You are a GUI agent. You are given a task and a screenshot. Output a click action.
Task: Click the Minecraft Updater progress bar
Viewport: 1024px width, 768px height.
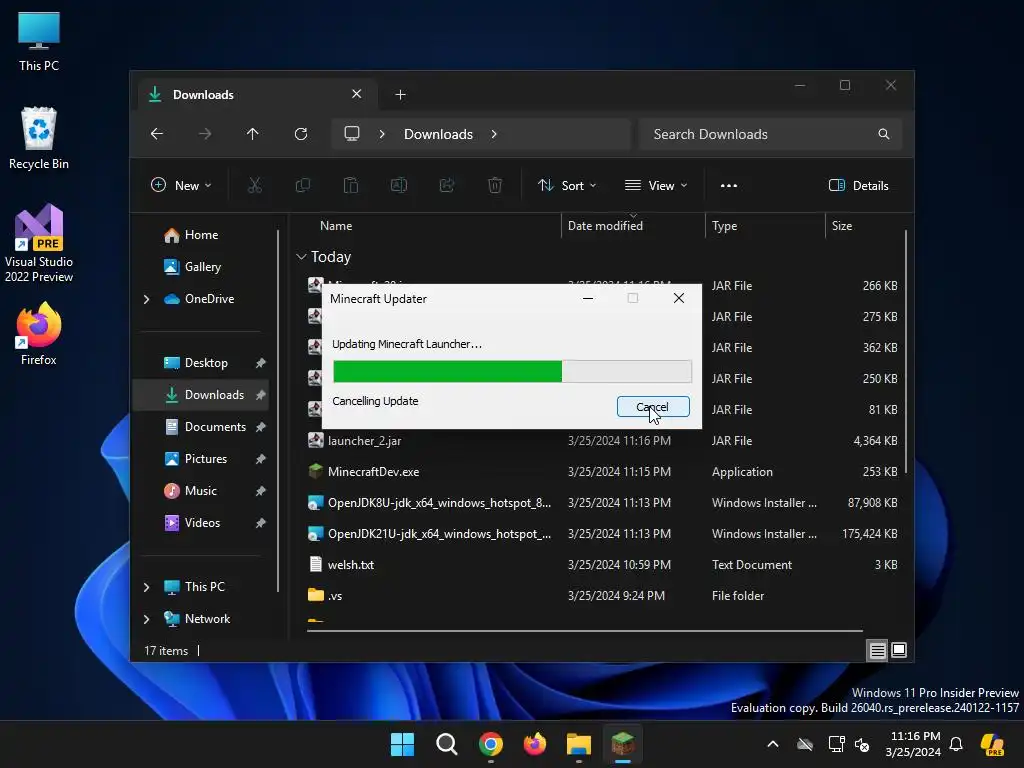coord(512,371)
